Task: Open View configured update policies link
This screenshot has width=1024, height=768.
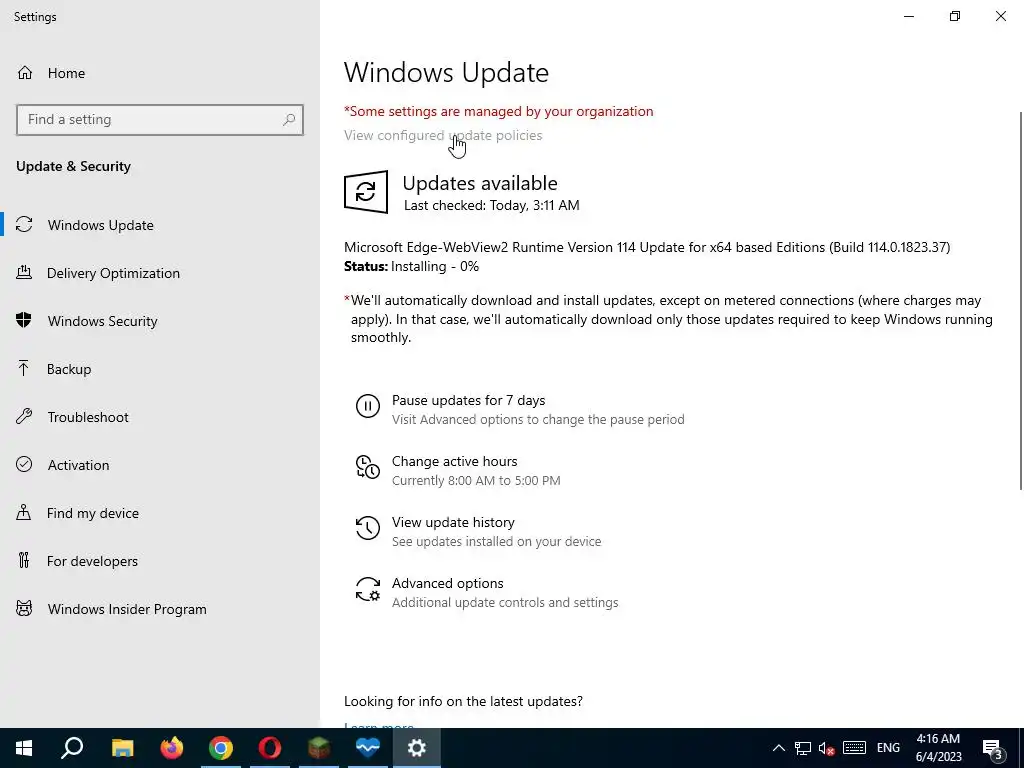Action: 443,135
